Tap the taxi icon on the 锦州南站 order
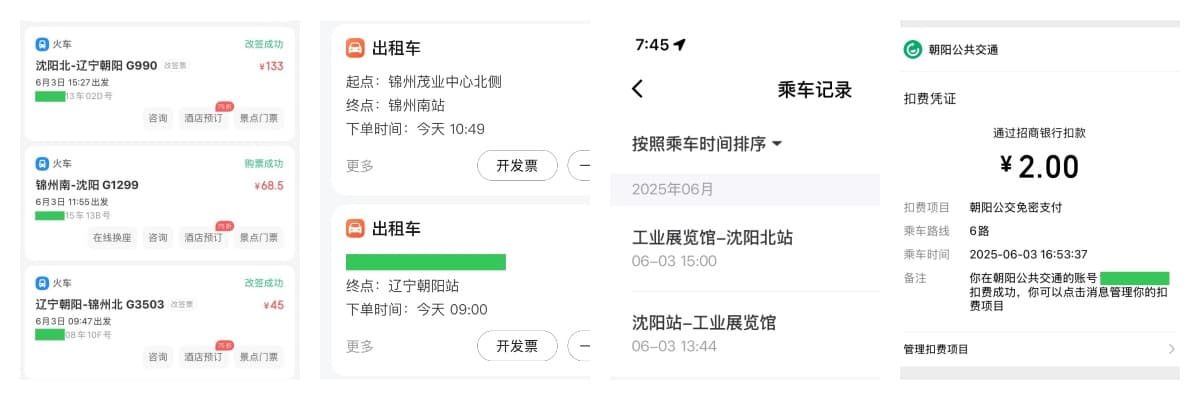The image size is (1200, 400). click(x=355, y=48)
